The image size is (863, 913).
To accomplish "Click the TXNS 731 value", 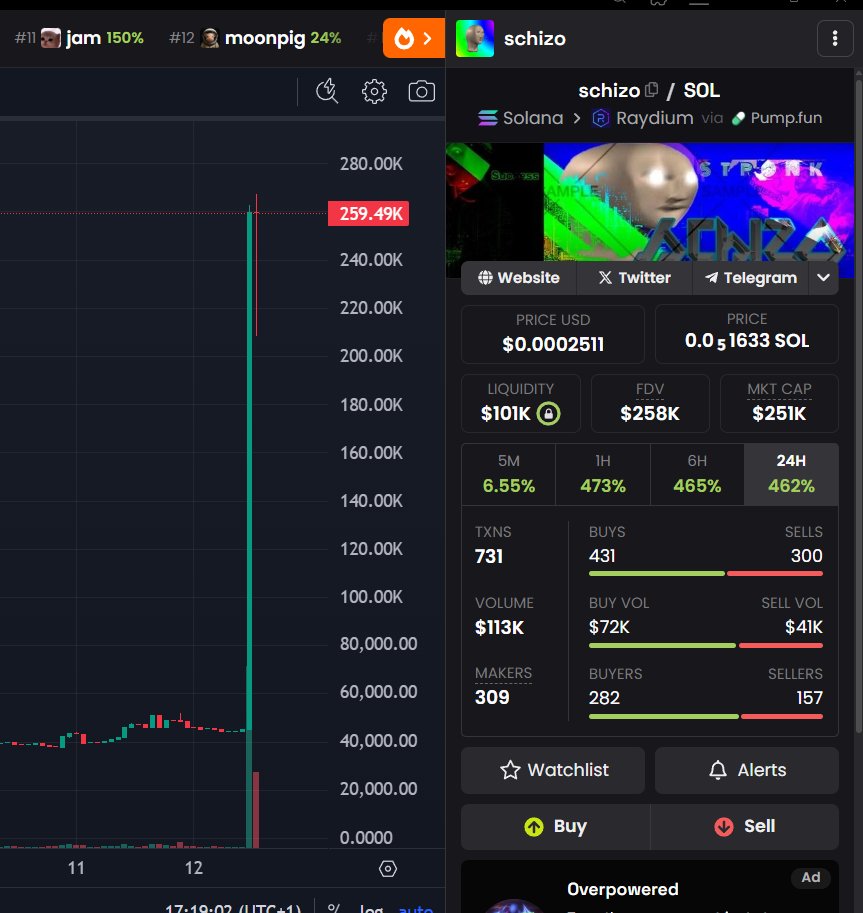I will [489, 556].
